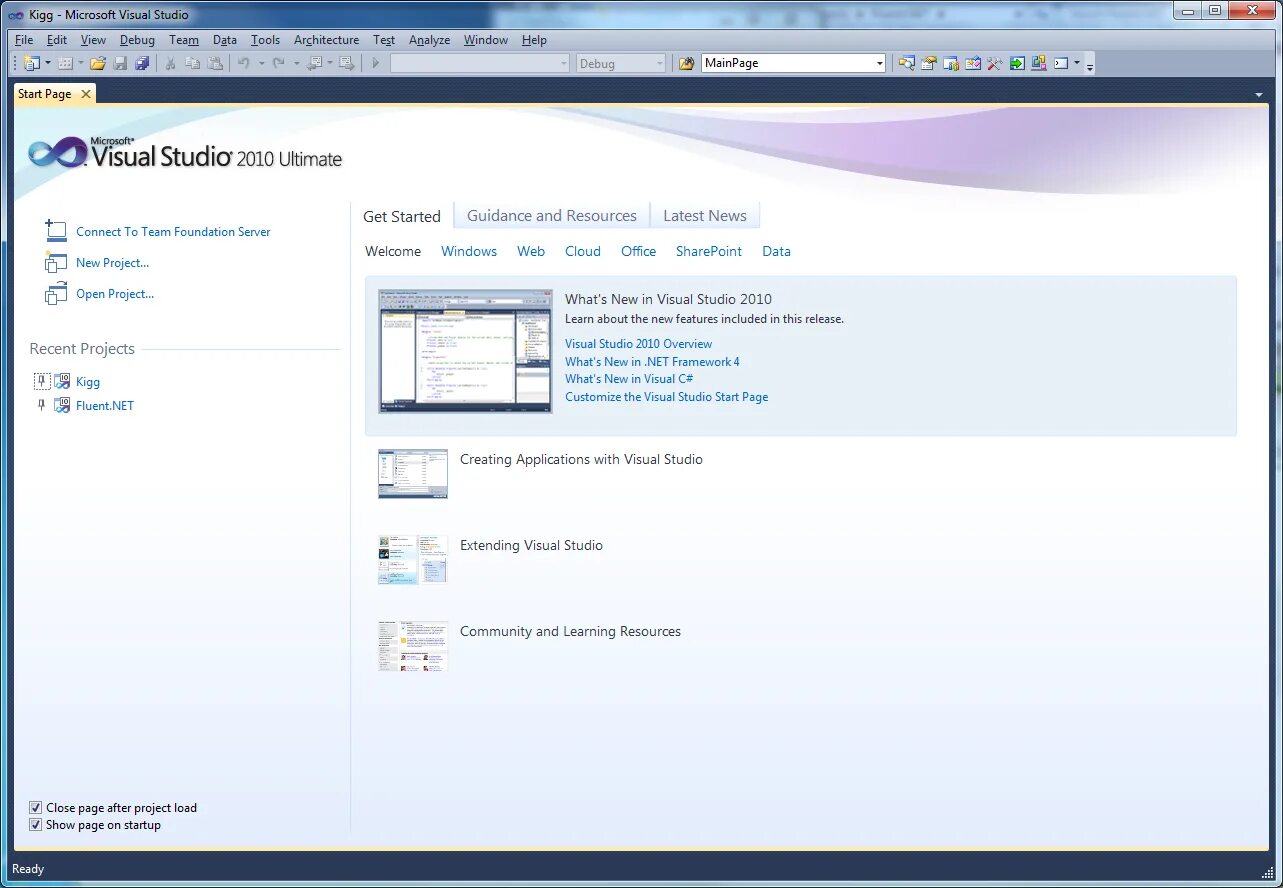Click the Start Debugging play icon

pyautogui.click(x=376, y=63)
